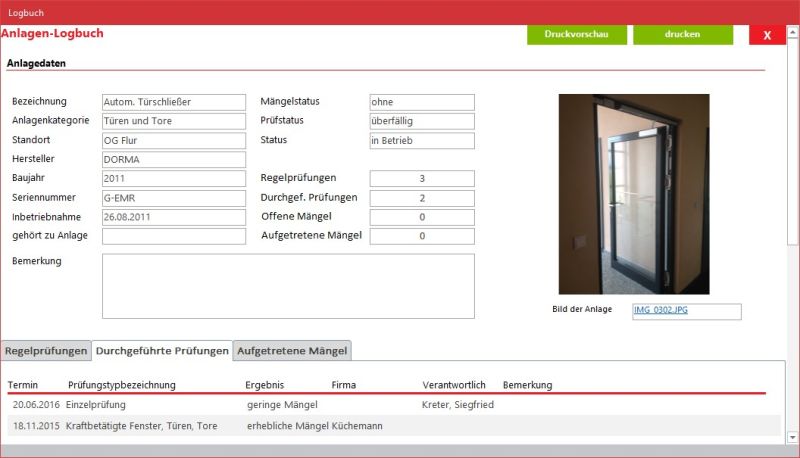Focus the Anlagenkategorie input field

(174, 121)
